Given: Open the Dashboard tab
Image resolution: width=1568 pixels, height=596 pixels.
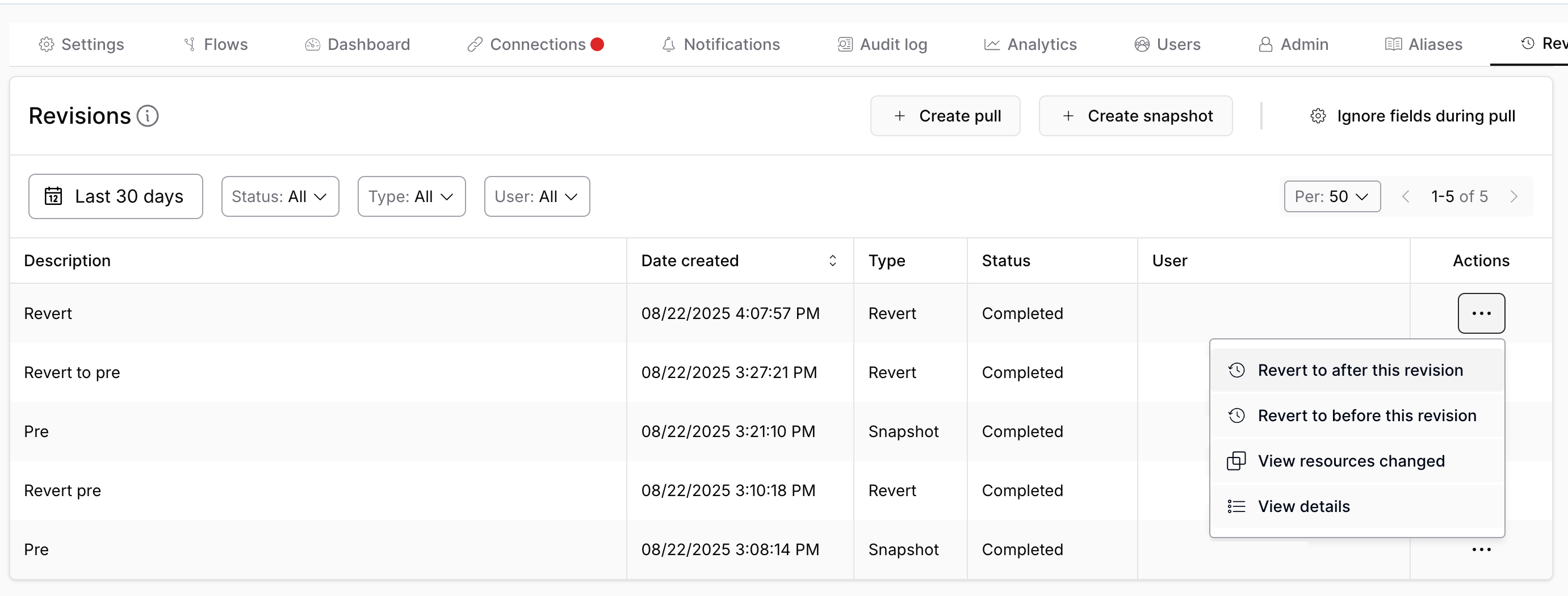Looking at the screenshot, I should coord(357,44).
